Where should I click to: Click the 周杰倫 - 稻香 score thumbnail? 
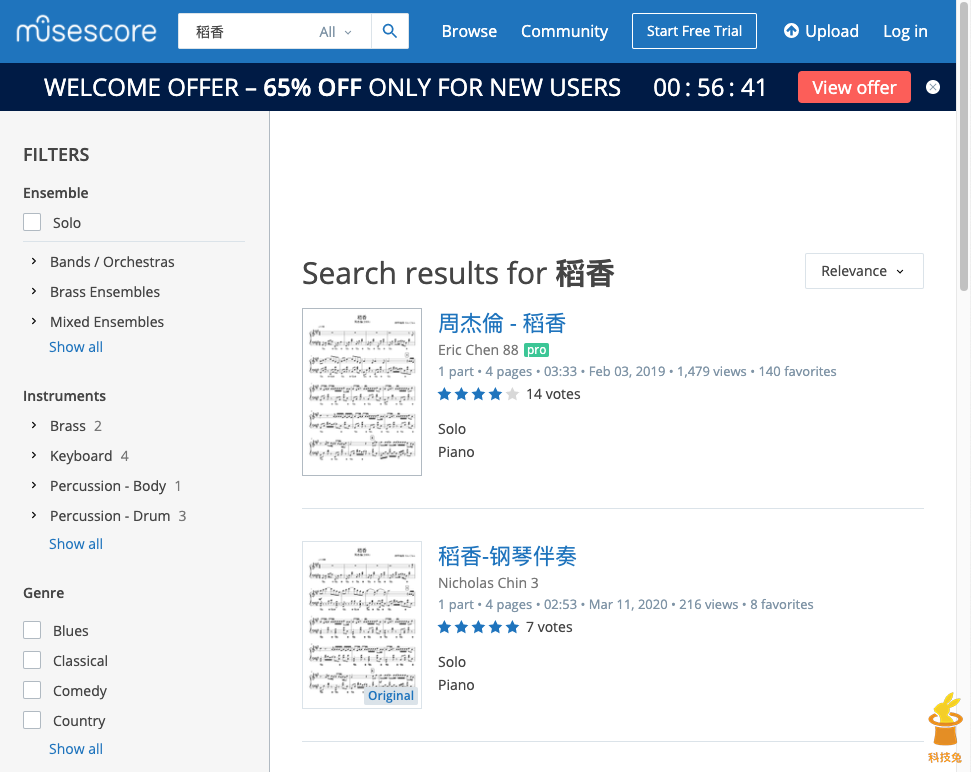click(362, 392)
